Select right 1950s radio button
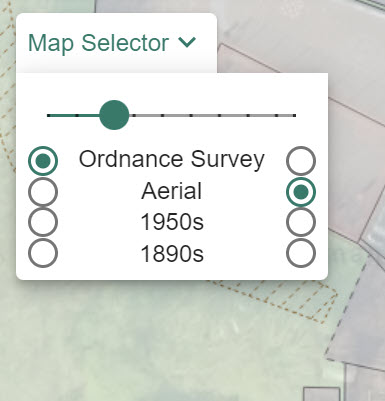The width and height of the screenshot is (385, 401). tap(301, 222)
